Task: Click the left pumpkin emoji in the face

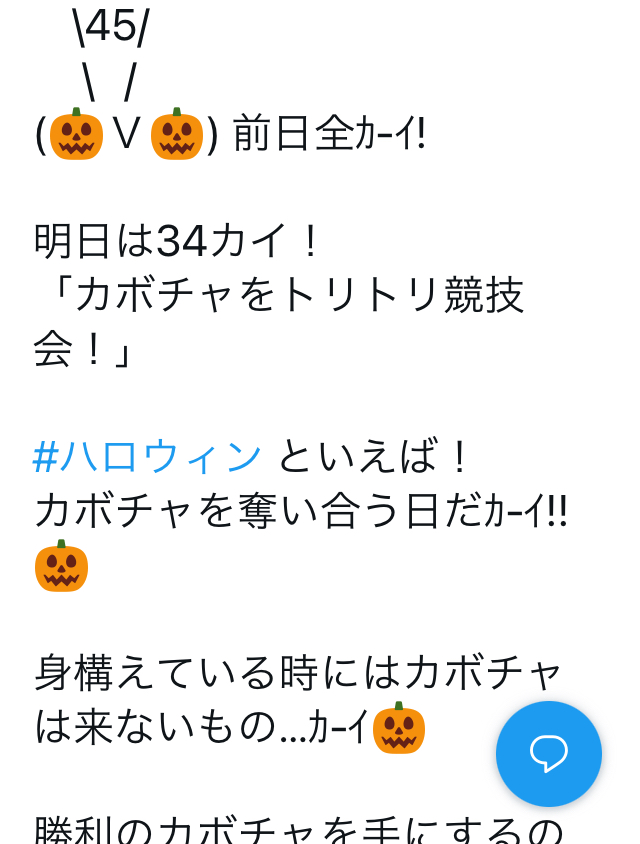Action: [x=76, y=133]
